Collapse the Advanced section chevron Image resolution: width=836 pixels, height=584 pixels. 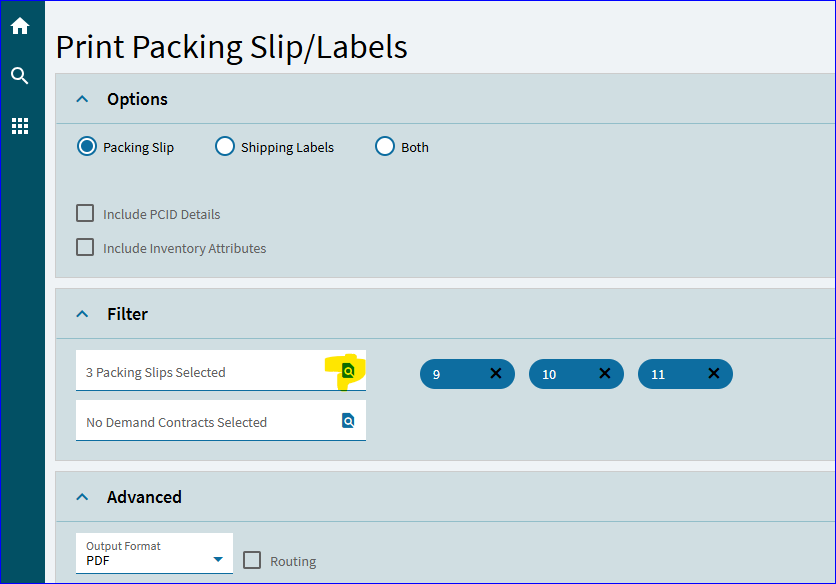click(82, 497)
